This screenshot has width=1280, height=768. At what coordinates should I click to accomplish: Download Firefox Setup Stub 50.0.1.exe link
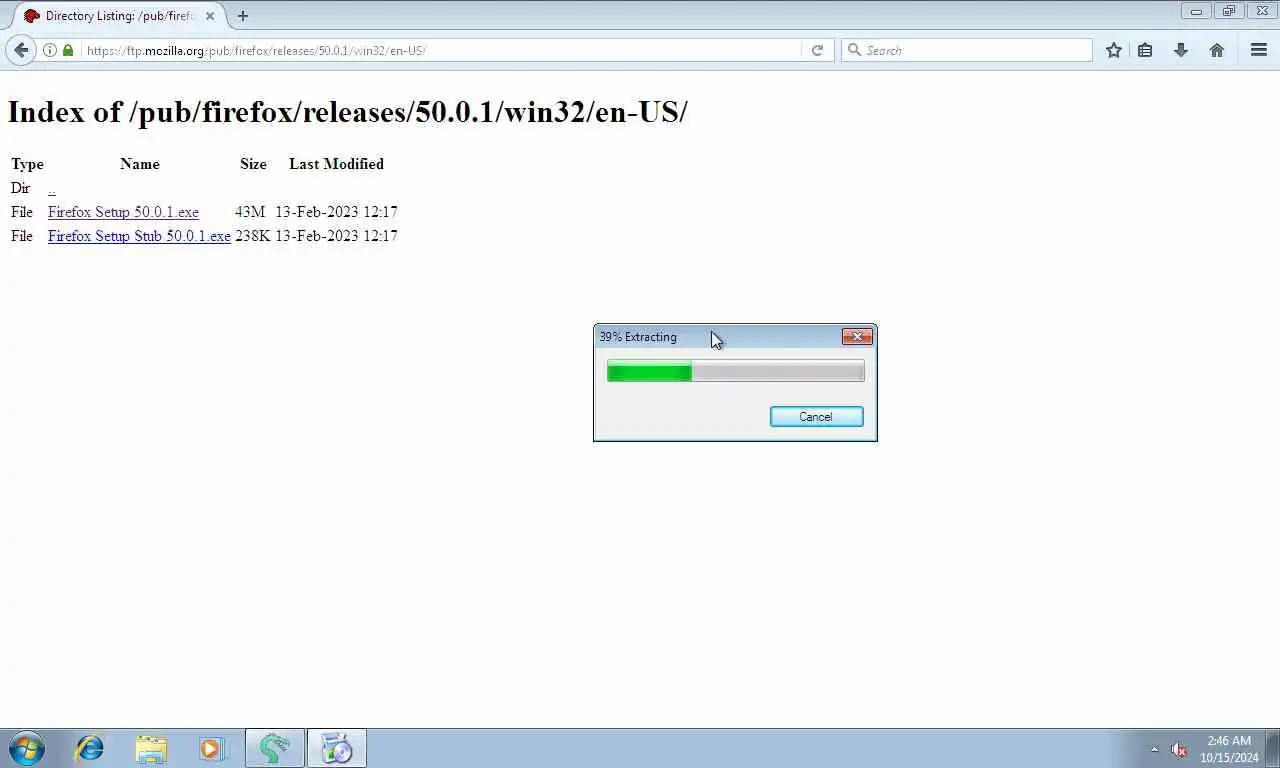click(x=139, y=236)
